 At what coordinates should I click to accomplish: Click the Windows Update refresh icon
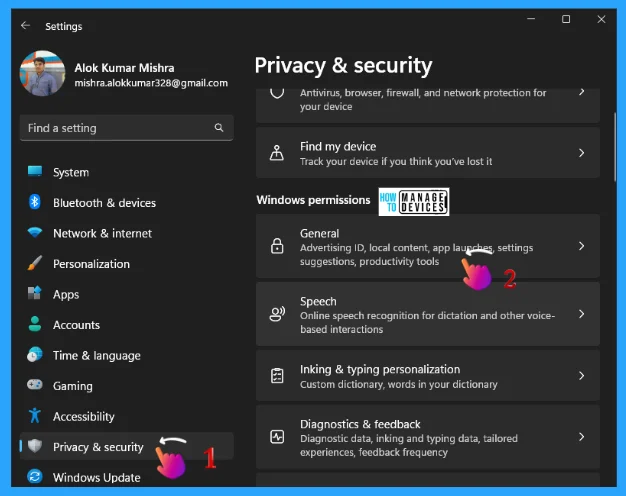[35, 476]
